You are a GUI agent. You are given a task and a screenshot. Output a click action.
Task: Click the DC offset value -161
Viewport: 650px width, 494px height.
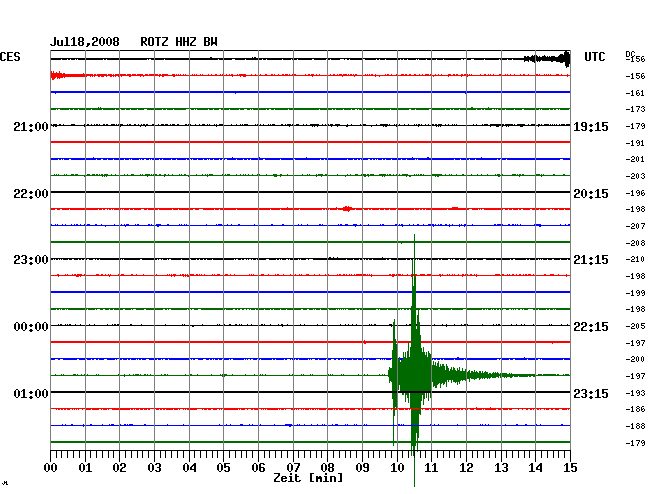(x=635, y=93)
